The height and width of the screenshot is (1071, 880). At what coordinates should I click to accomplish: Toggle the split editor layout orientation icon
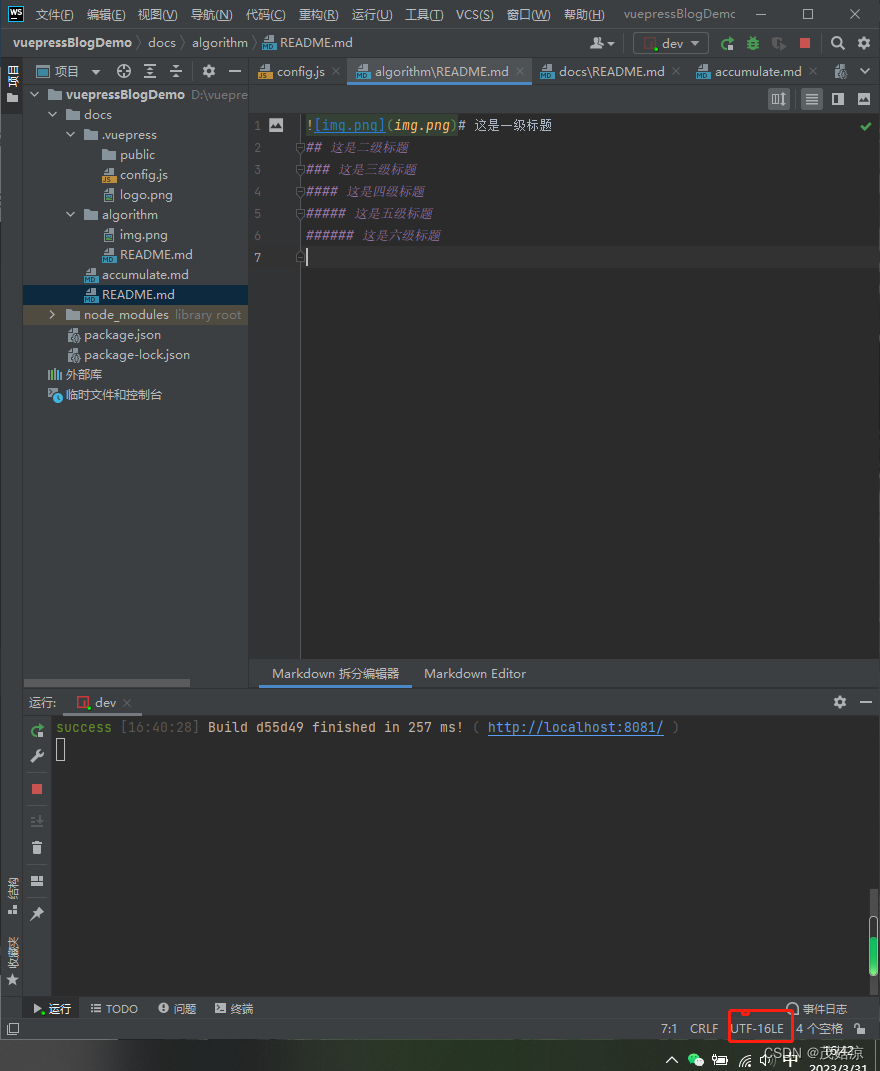pos(779,99)
